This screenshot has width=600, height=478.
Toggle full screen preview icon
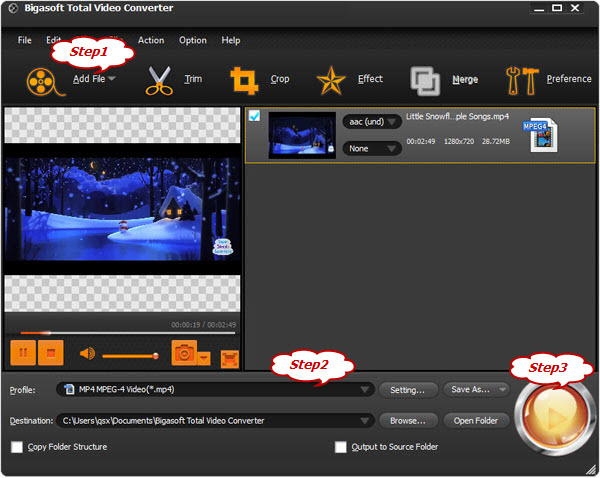(x=230, y=359)
